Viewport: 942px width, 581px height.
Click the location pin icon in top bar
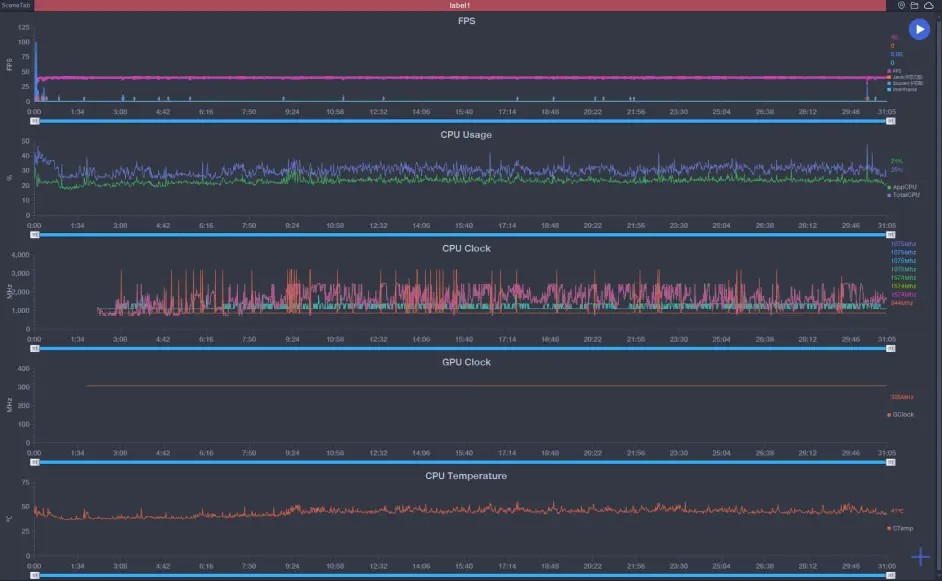(901, 5)
